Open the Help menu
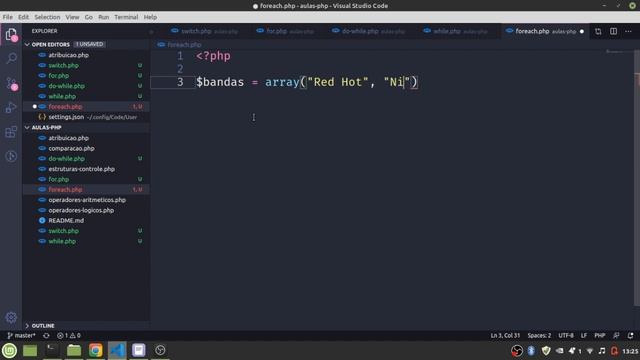 [150, 17]
